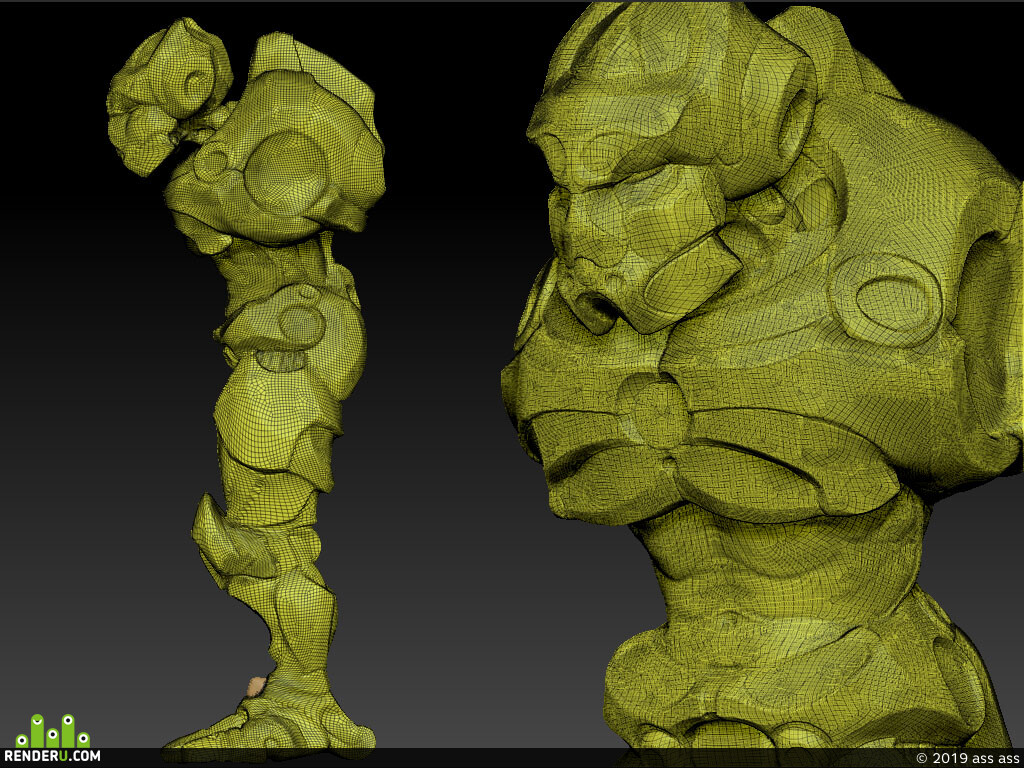
Task: Select the ribbed vent below the hip joint
Action: 281,360
